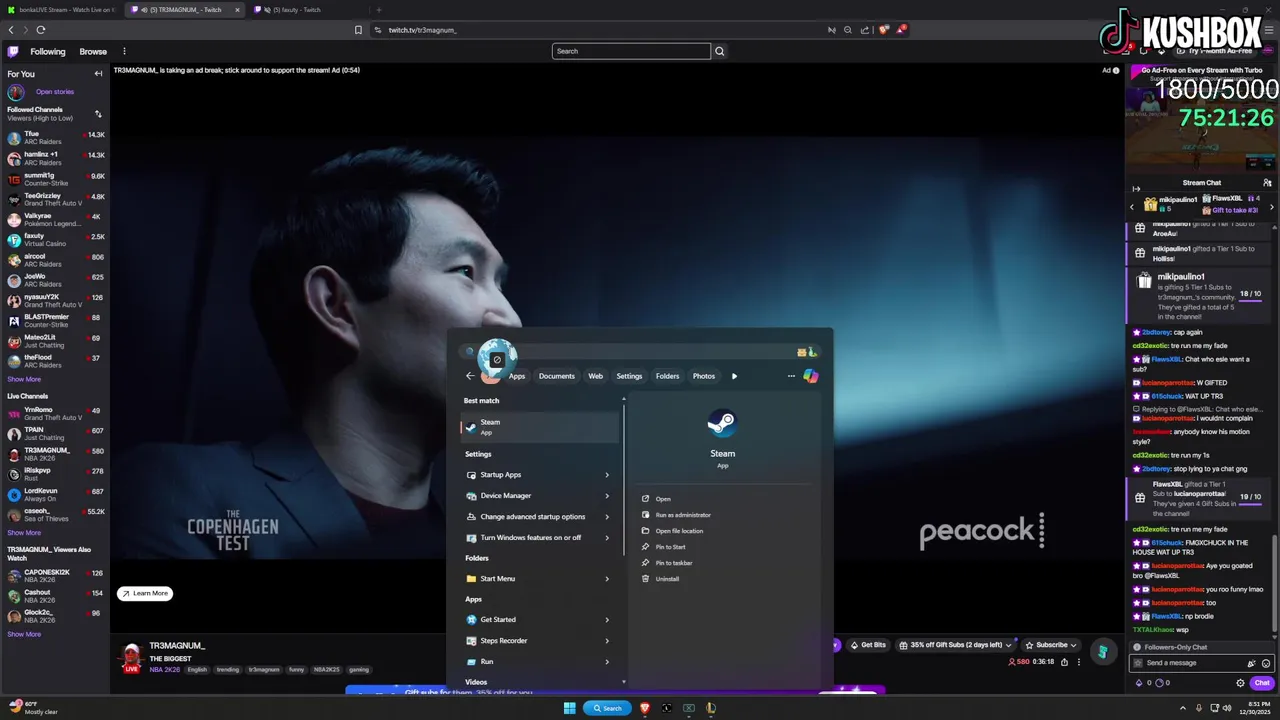The height and width of the screenshot is (720, 1280).
Task: Open Bits cheer icon in chat input
Action: click(x=1251, y=663)
